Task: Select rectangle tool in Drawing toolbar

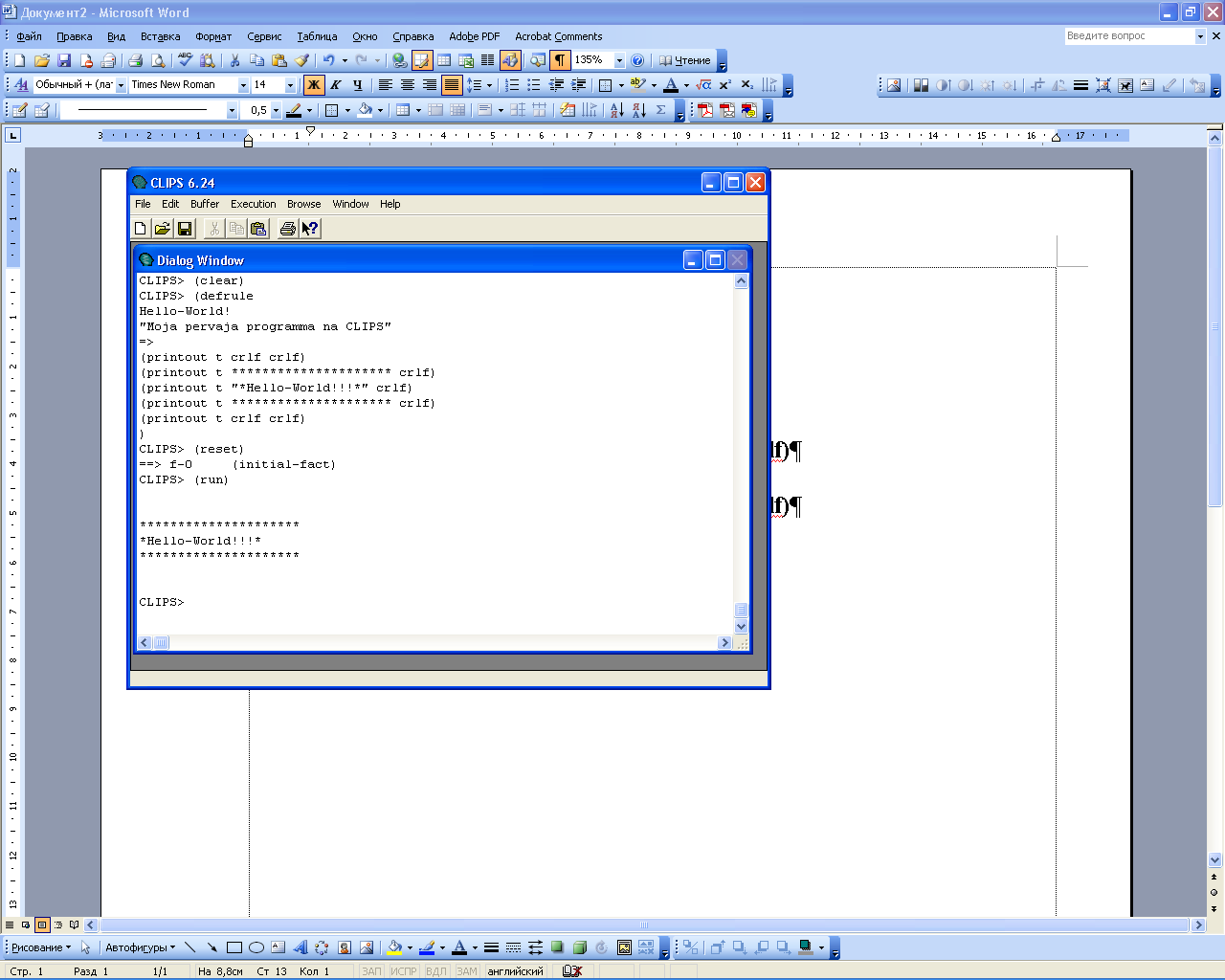Action: click(x=234, y=947)
